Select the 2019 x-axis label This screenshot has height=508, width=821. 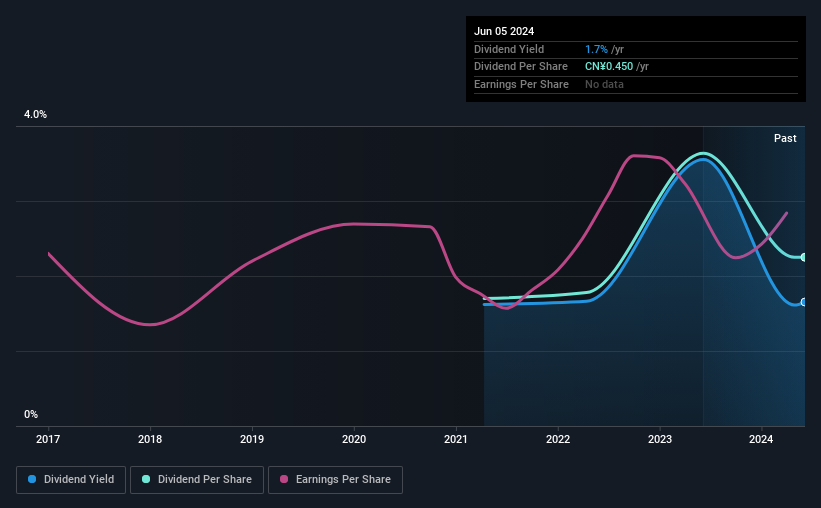click(x=252, y=439)
